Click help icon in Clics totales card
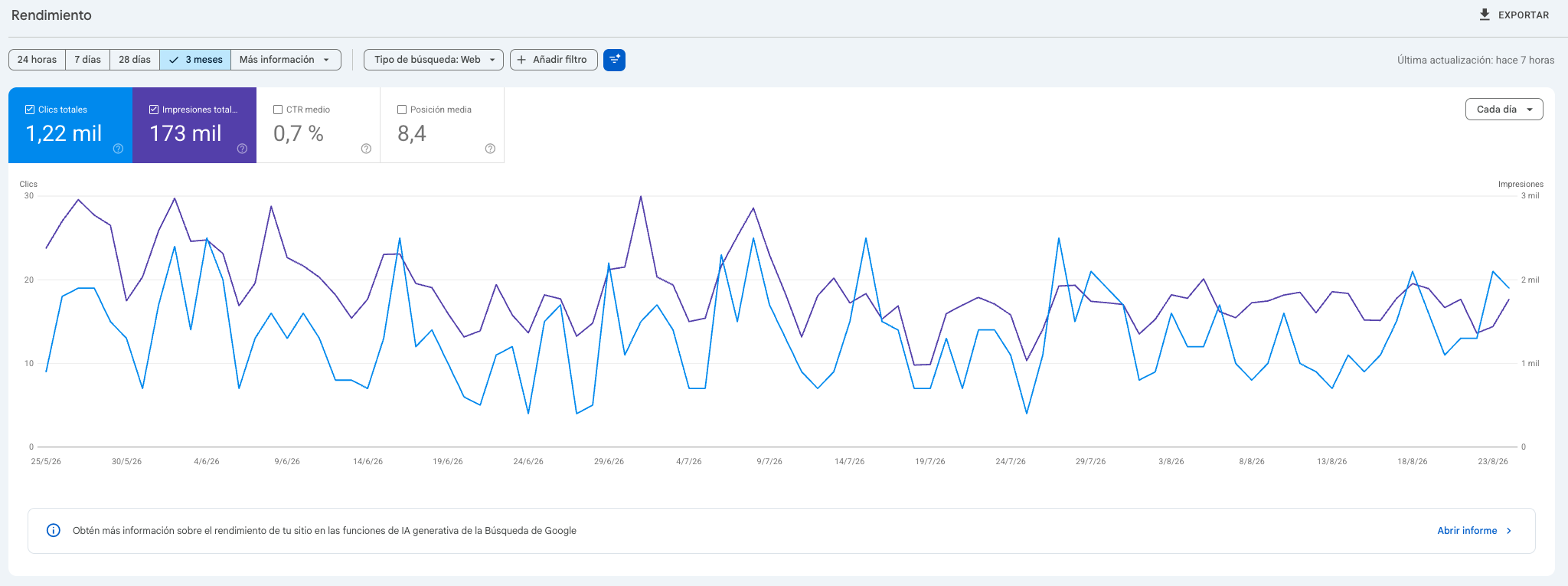Viewport: 1568px width, 586px height. point(118,149)
